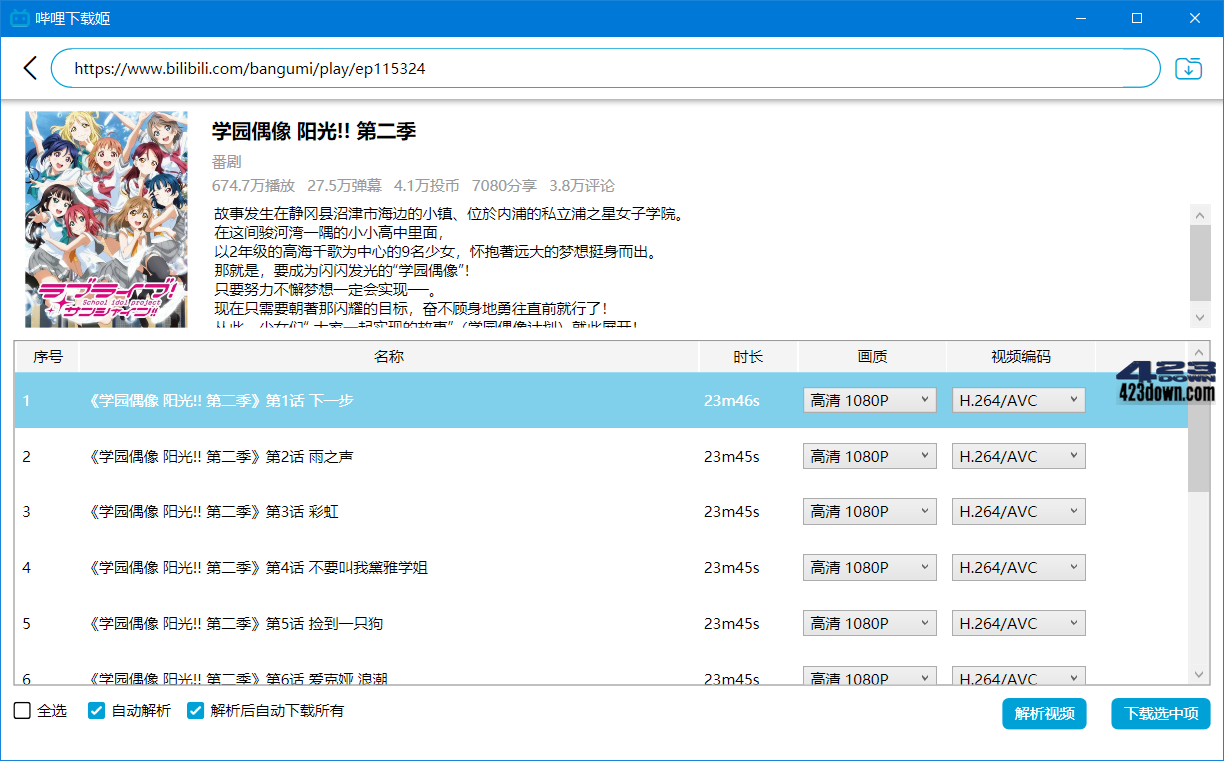
Task: Disable the 自动解析 checkbox
Action: [96, 710]
